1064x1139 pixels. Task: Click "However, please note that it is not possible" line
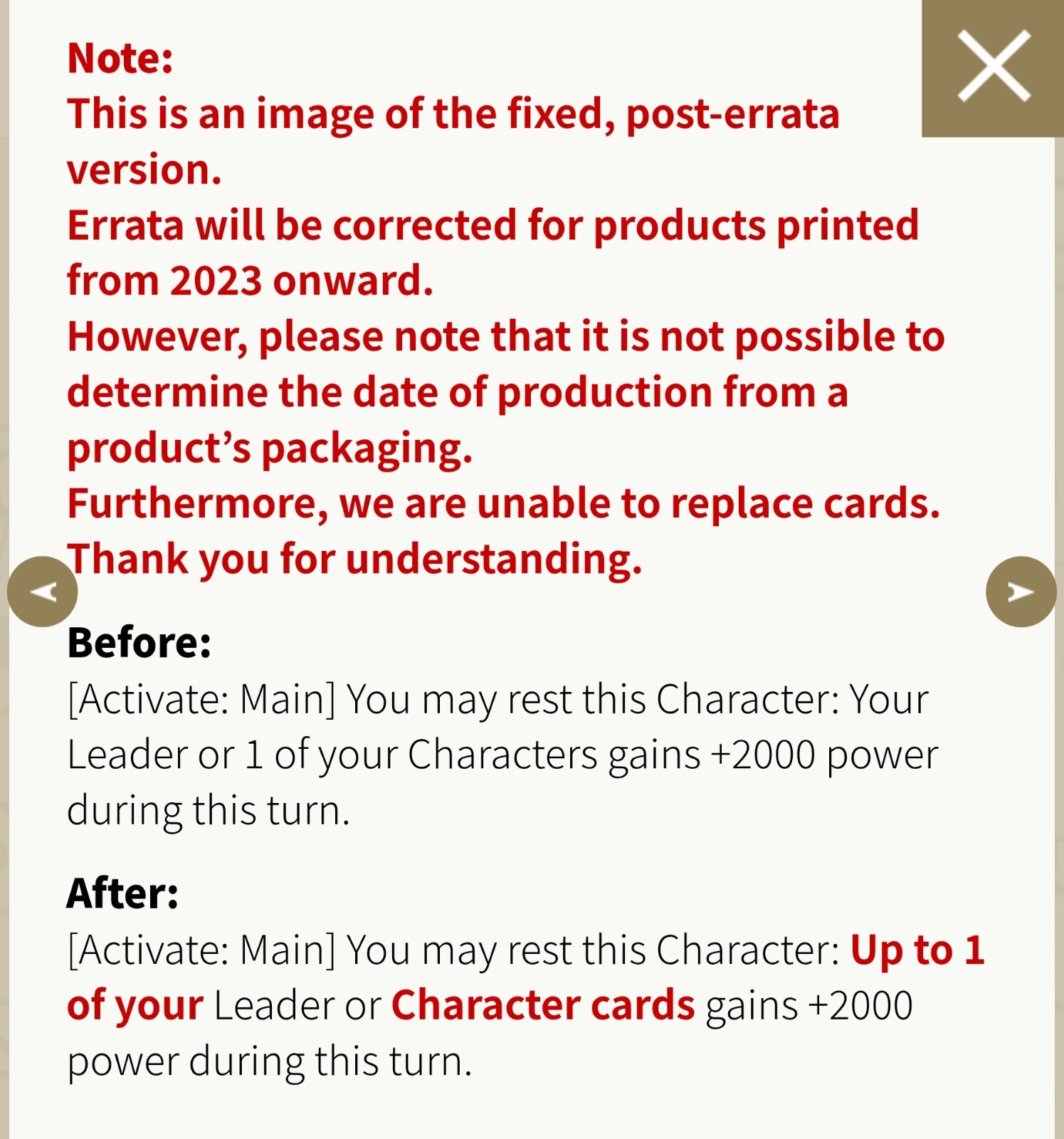[x=506, y=337]
